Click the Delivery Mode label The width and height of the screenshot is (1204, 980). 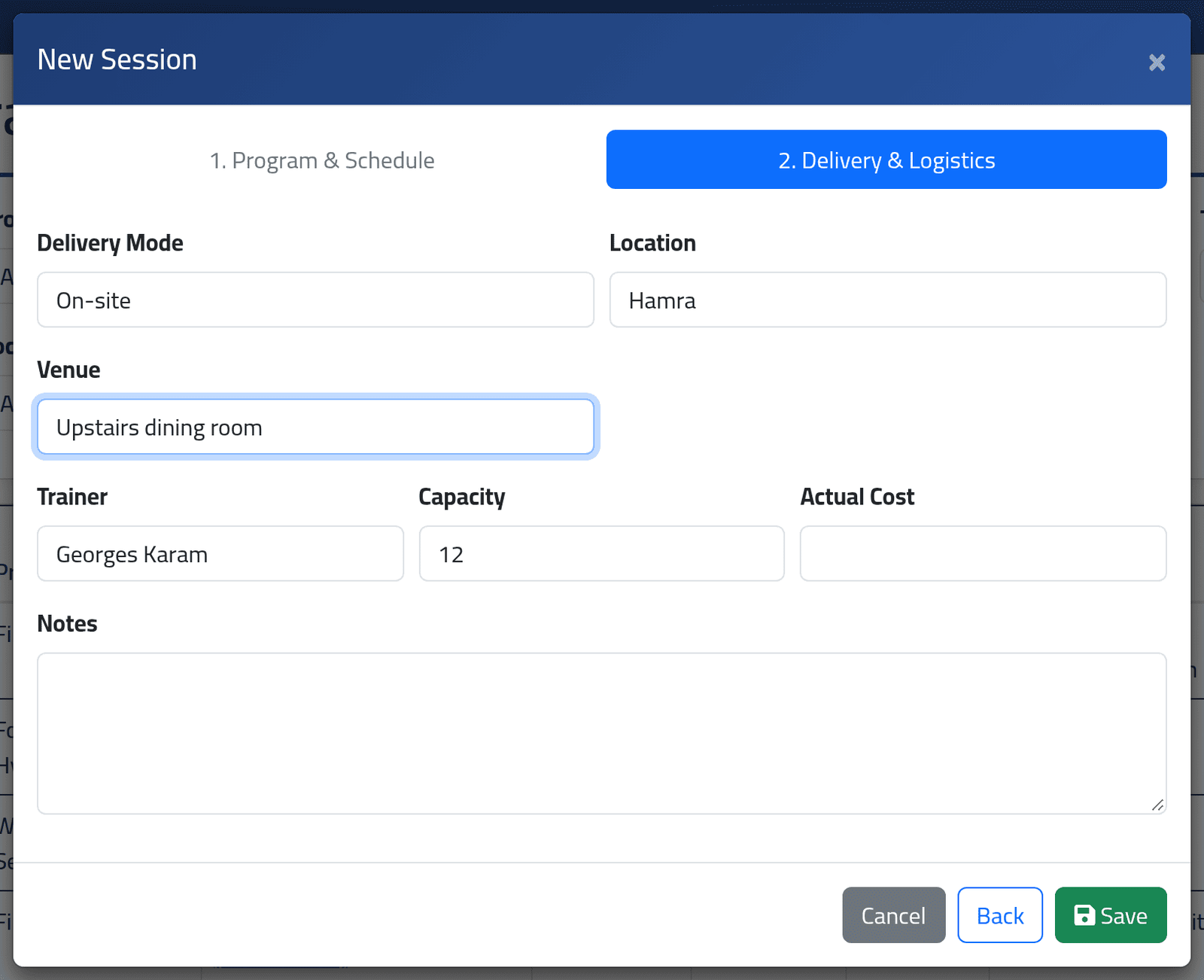click(110, 243)
